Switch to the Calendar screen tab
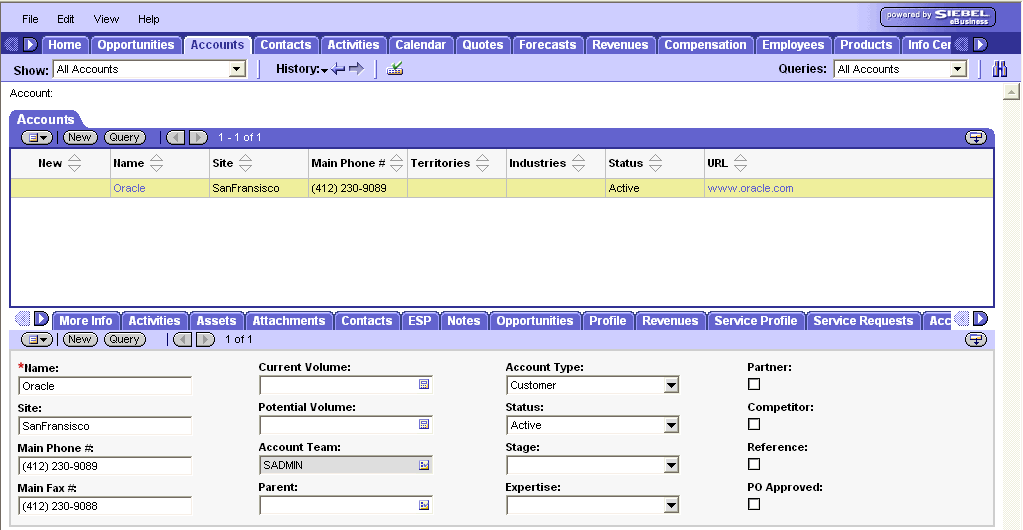 421,45
